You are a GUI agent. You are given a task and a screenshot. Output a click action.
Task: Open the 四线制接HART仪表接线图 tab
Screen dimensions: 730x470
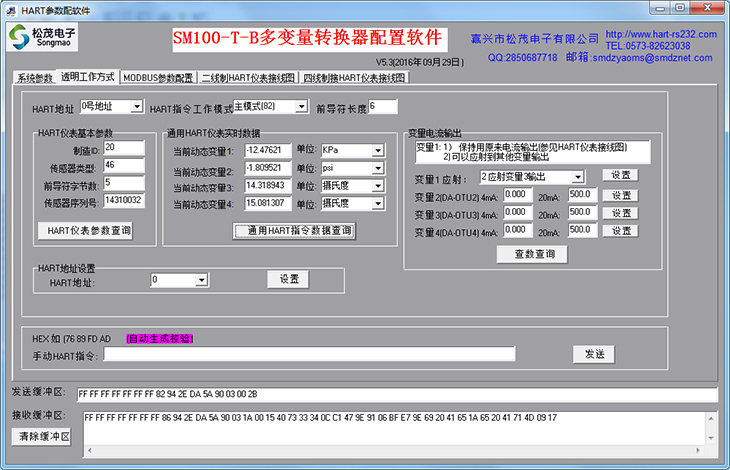354,78
